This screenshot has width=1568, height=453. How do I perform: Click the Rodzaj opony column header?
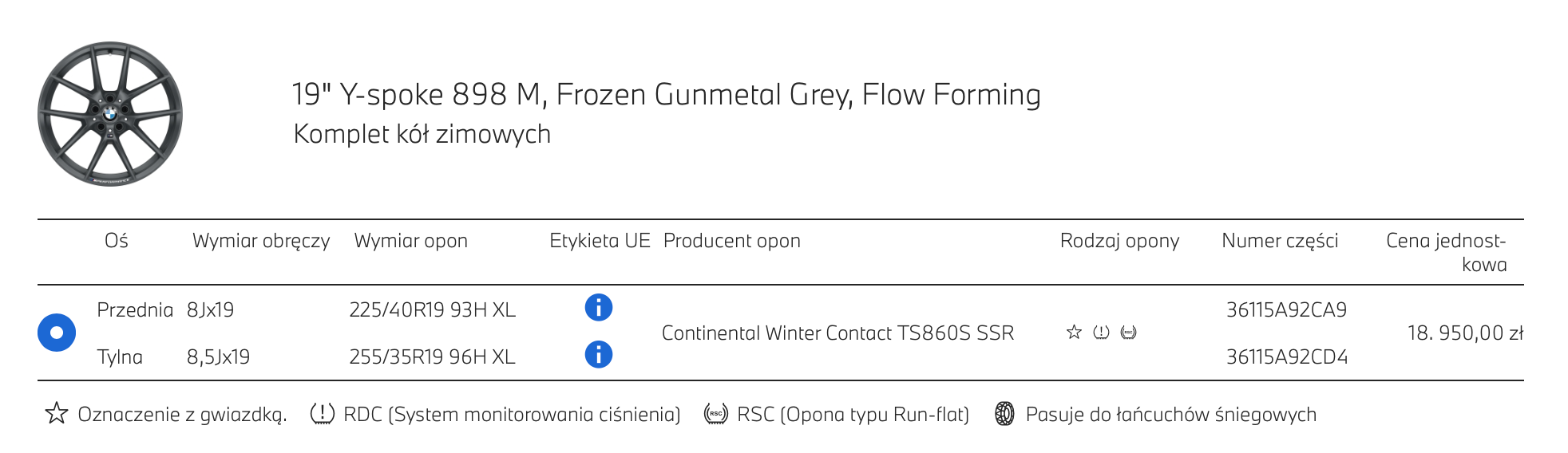[1119, 241]
